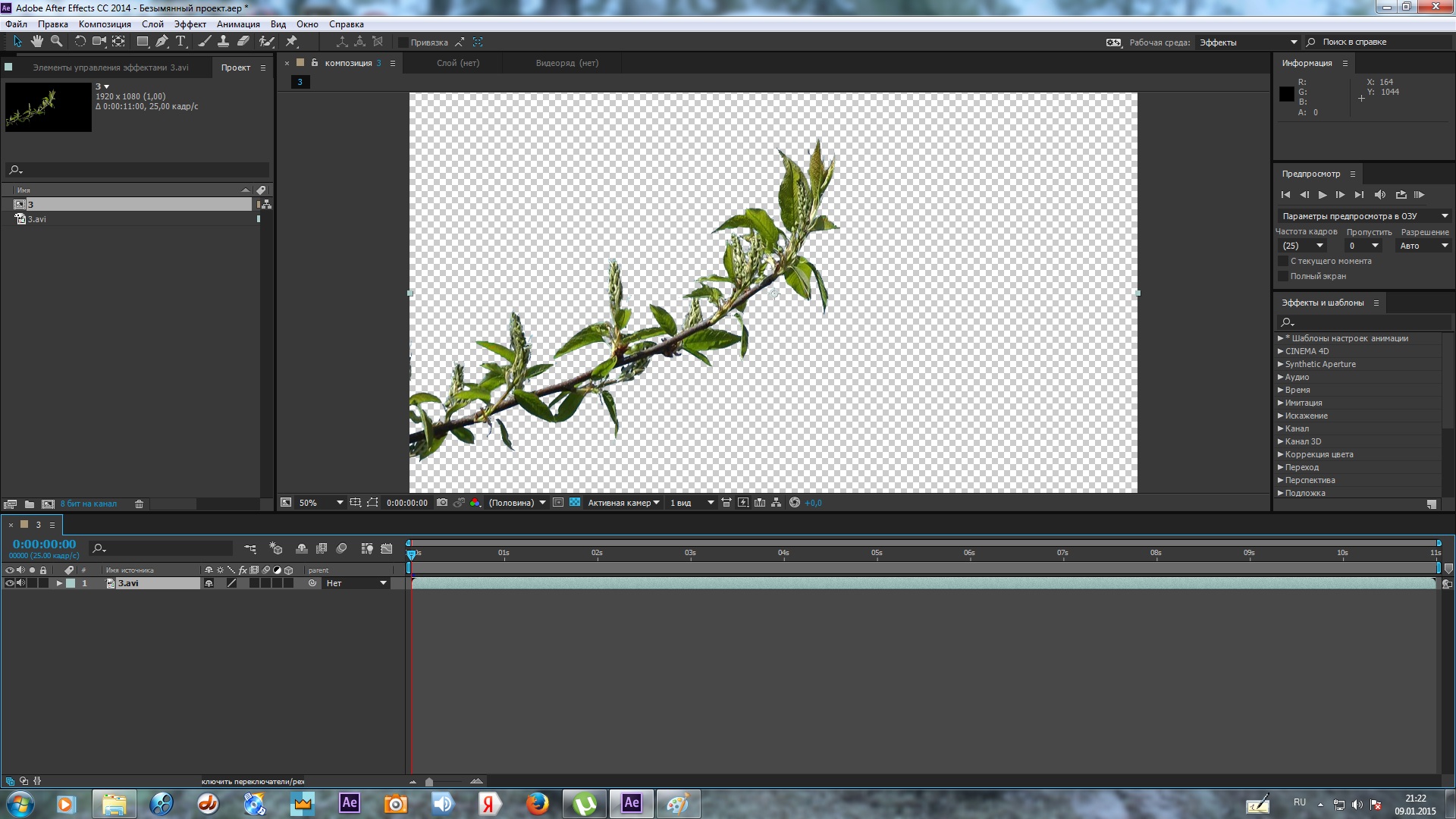
Task: Expand the Коррекция цвета effects category
Action: [x=1281, y=454]
